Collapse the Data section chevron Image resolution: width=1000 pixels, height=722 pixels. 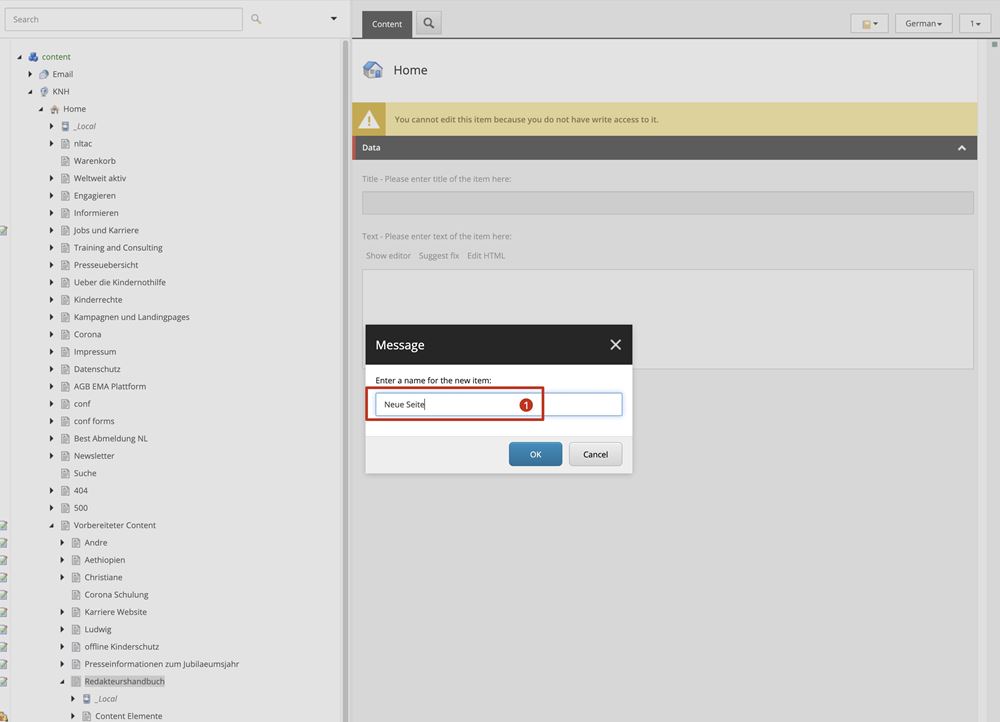click(x=961, y=148)
